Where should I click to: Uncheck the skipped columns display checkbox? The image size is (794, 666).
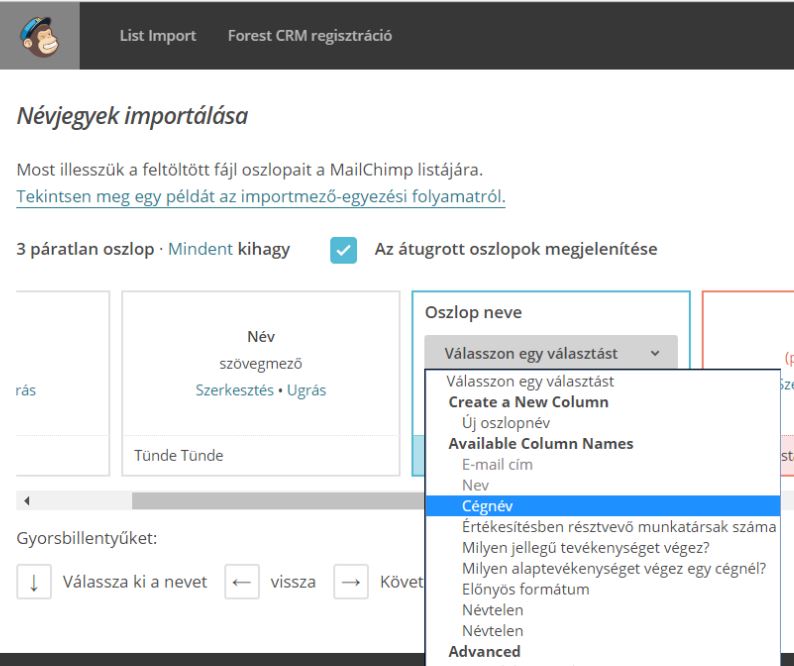tap(344, 250)
